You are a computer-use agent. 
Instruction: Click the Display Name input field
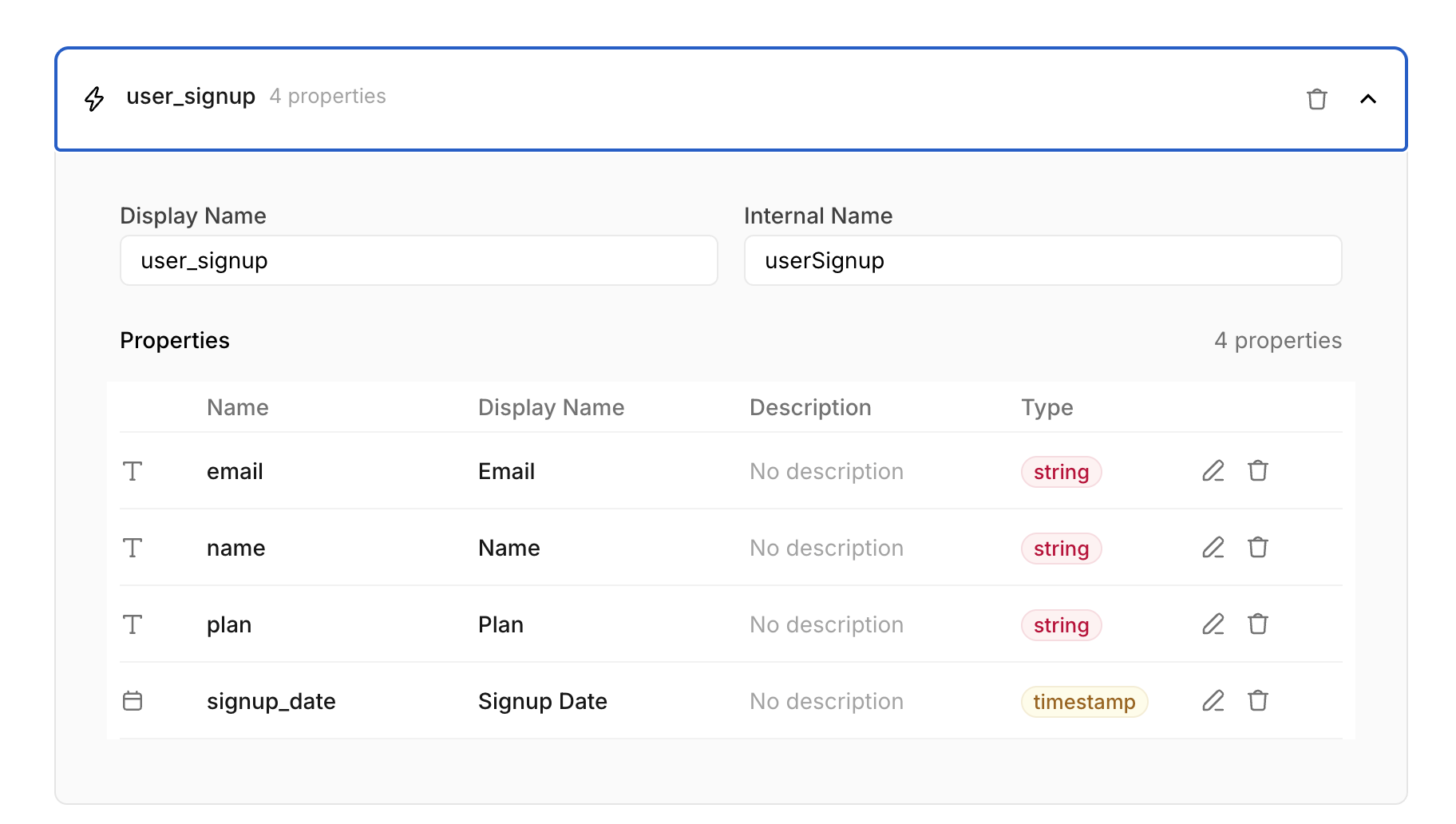(x=418, y=260)
